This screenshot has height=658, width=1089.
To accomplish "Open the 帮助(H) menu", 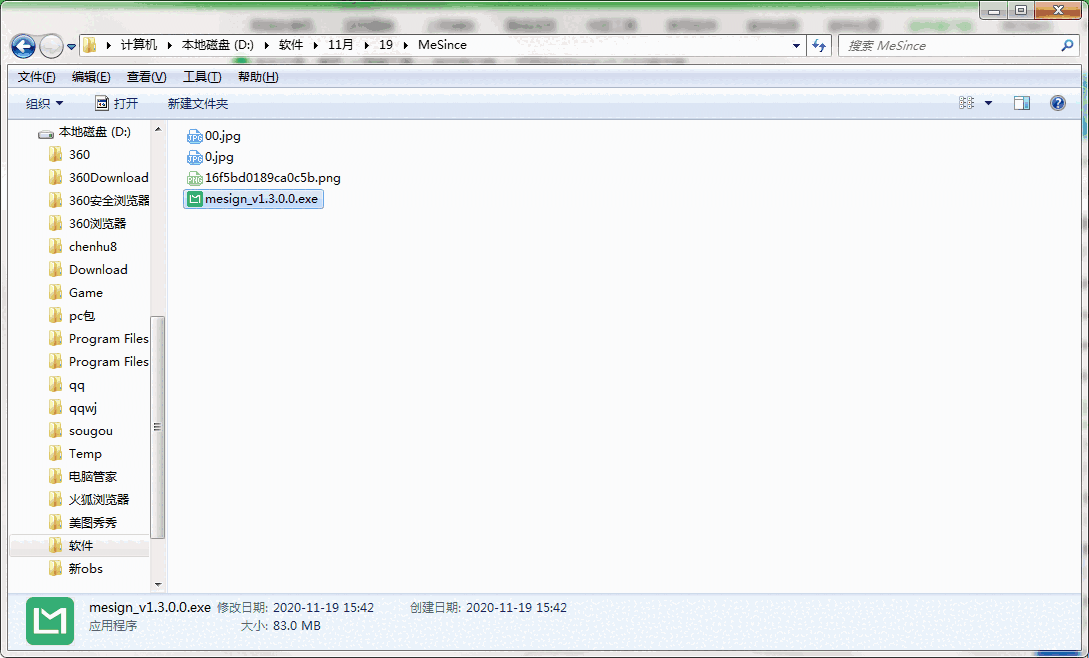I will point(258,77).
